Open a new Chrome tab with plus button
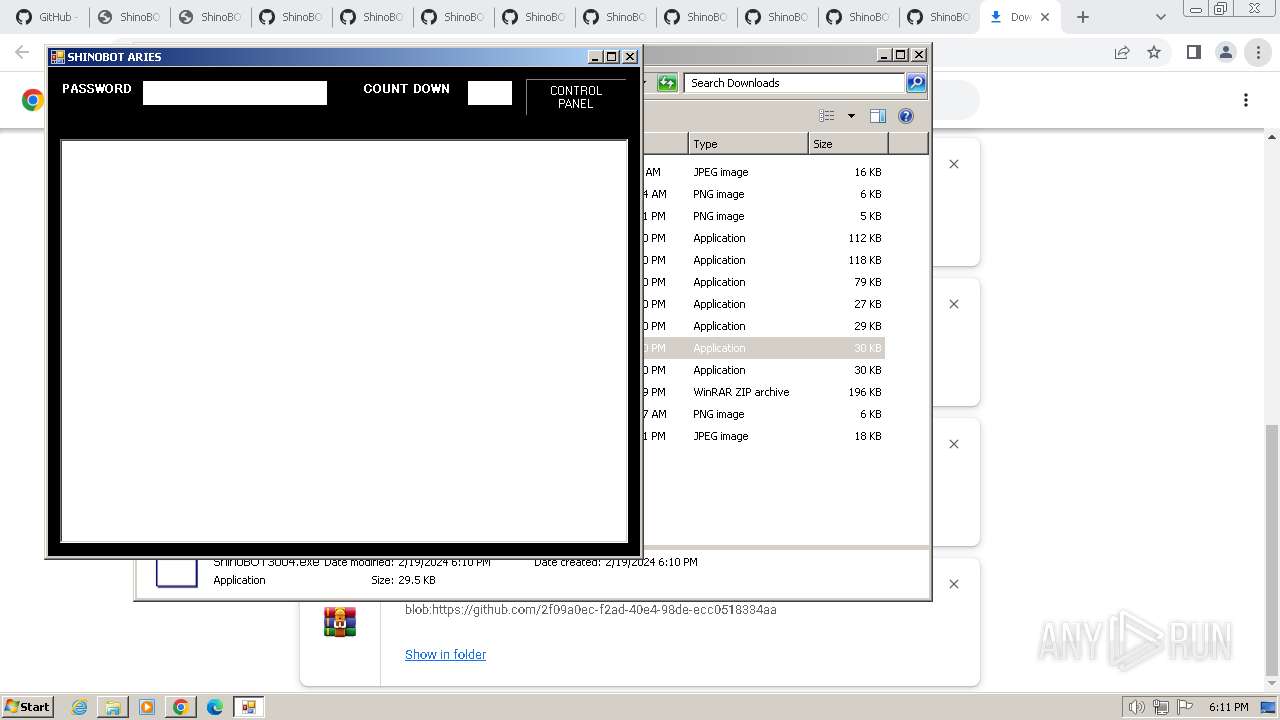The height and width of the screenshot is (720, 1280). click(x=1083, y=17)
